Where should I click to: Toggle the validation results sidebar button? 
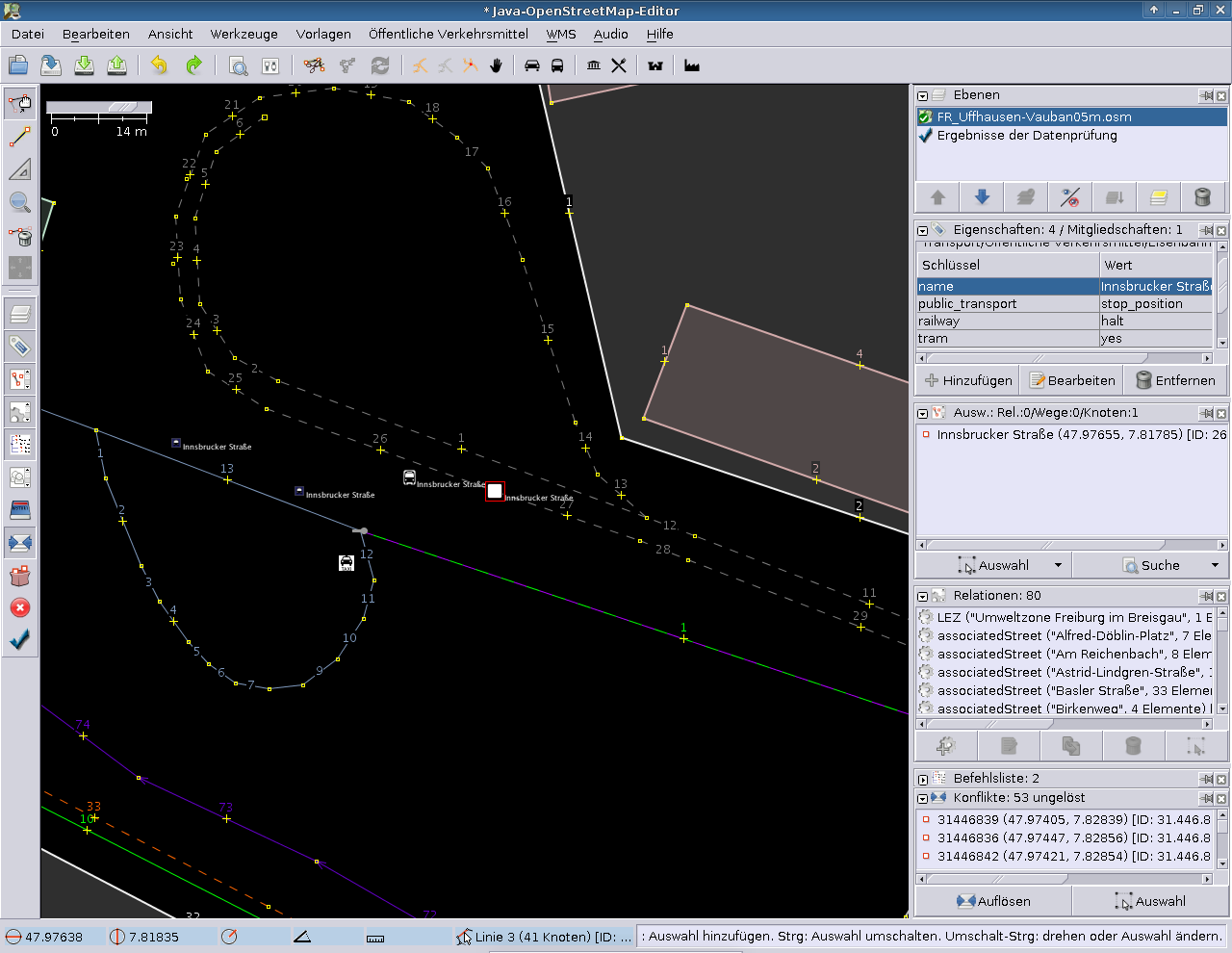pyautogui.click(x=20, y=639)
